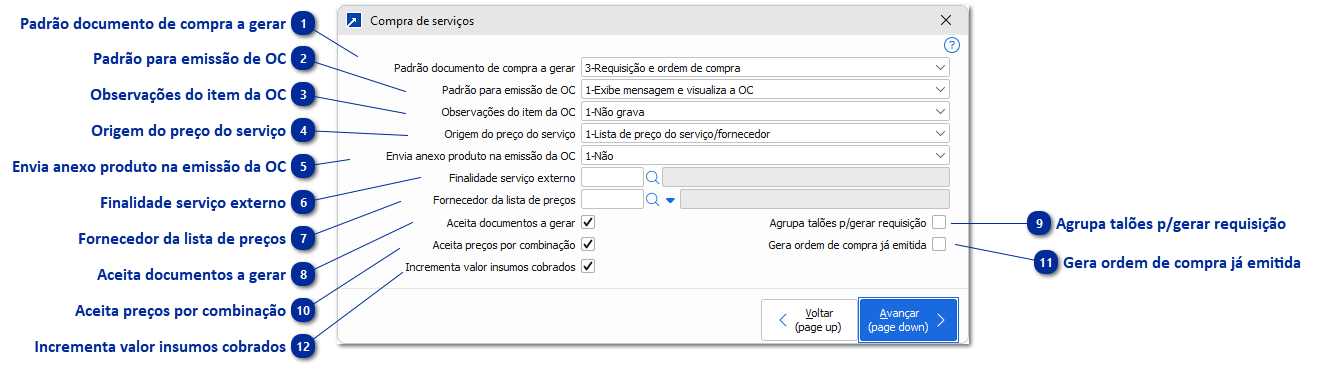Image resolution: width=1317 pixels, height=373 pixels.
Task: Click the search magnifier for Fornecedor da lista de preços
Action: point(652,199)
